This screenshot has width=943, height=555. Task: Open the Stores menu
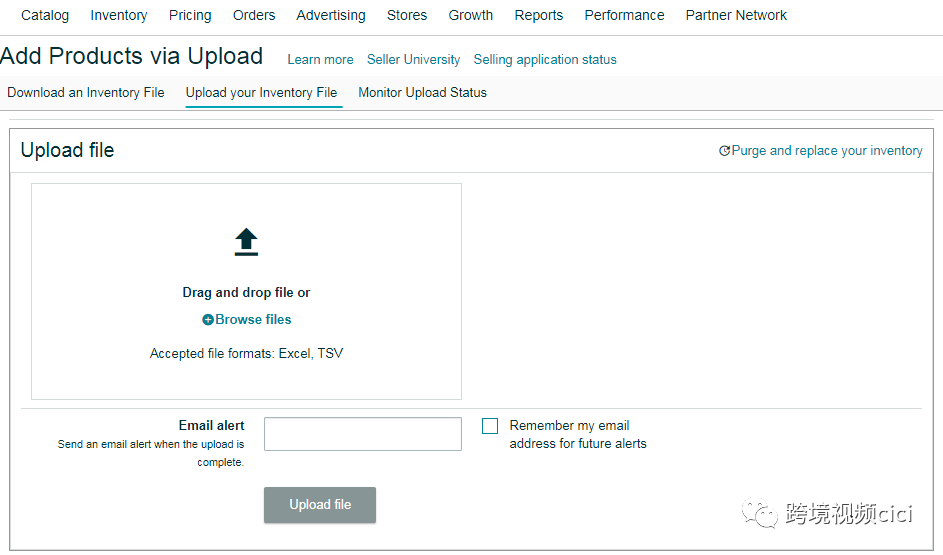click(x=407, y=15)
